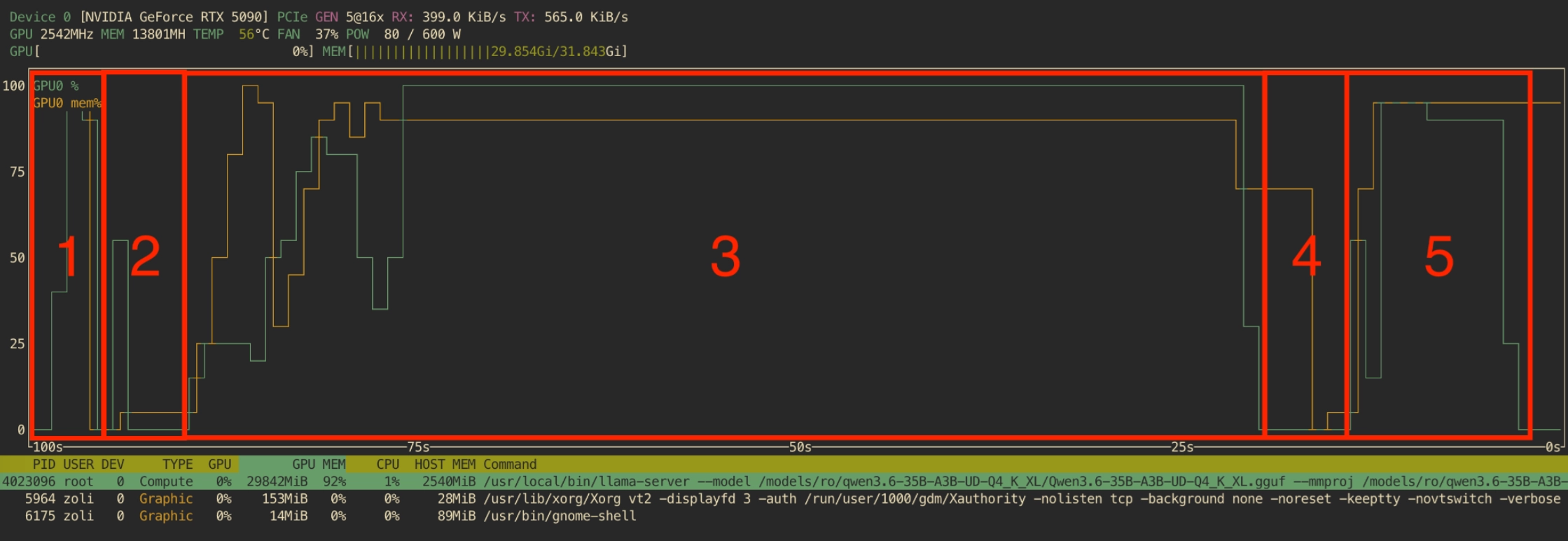Click the "2540MiB" host memory value
The image size is (1568, 541).
pos(449,481)
